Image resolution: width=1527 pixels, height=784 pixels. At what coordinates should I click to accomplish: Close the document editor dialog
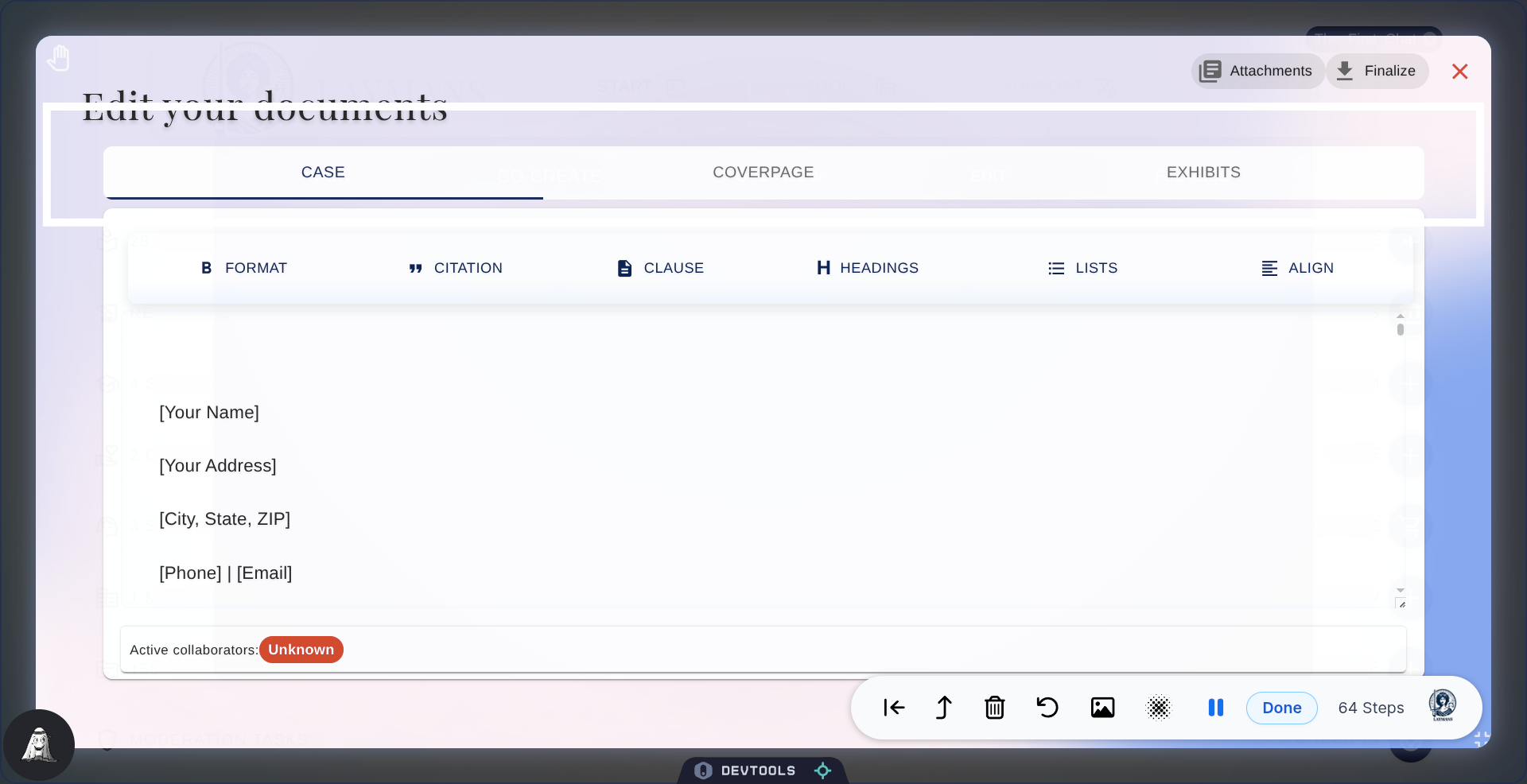pyautogui.click(x=1459, y=72)
